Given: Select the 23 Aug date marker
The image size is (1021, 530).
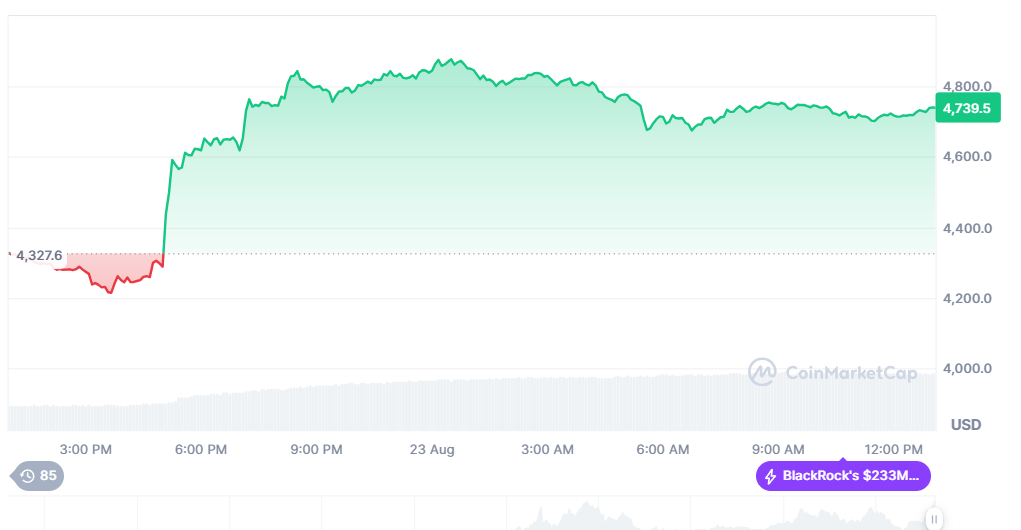Looking at the screenshot, I should pyautogui.click(x=432, y=450).
